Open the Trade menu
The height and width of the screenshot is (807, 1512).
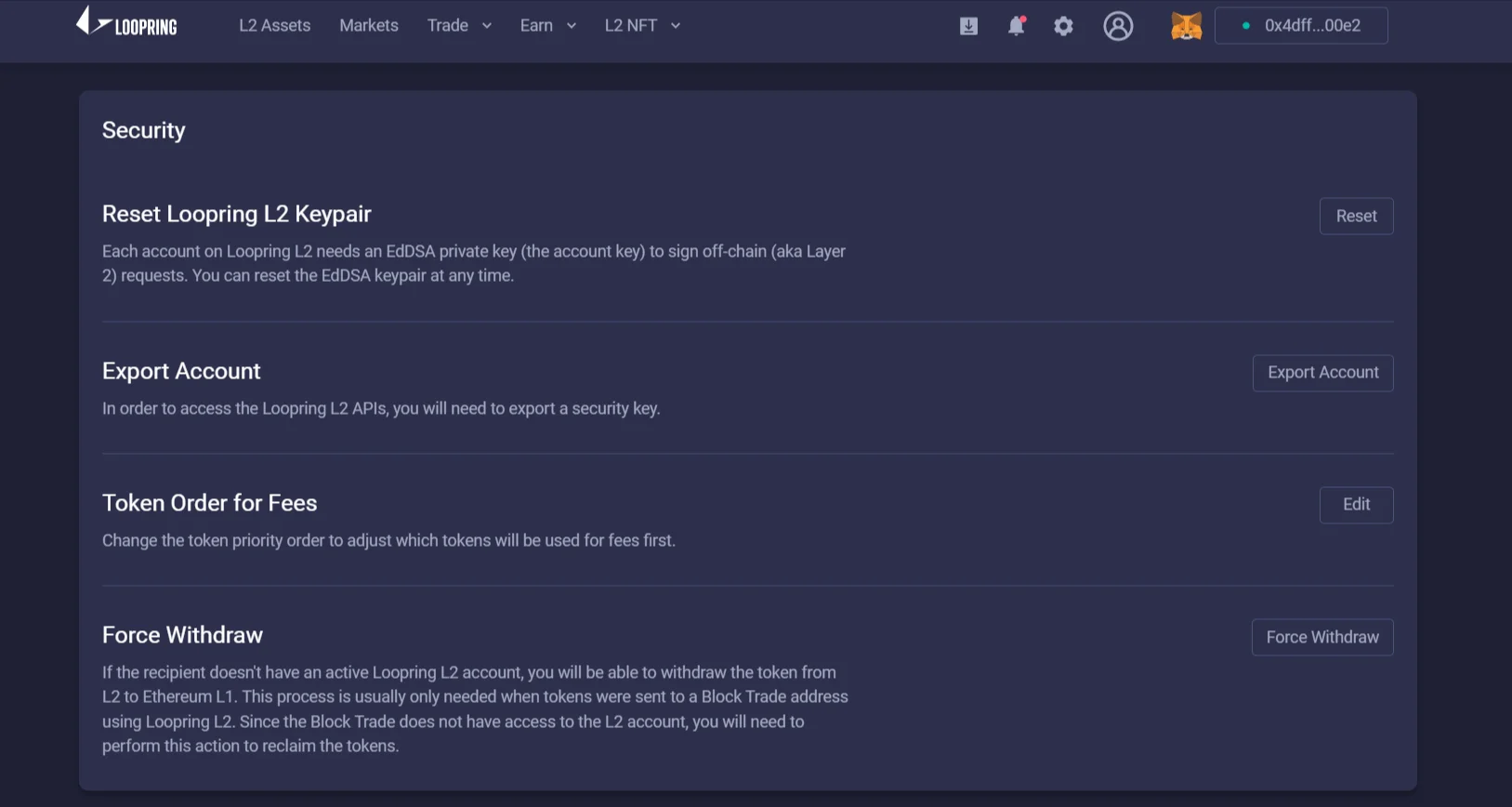click(x=448, y=26)
